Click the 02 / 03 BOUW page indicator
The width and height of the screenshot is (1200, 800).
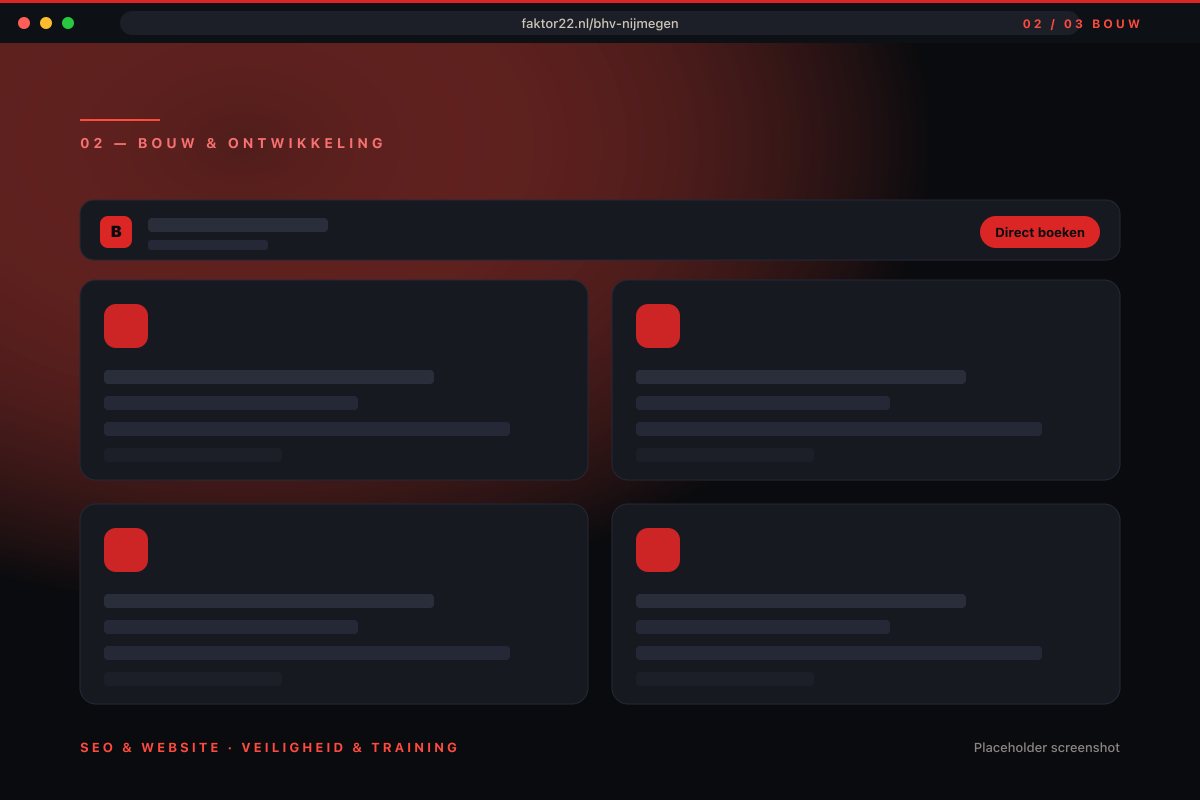(x=1082, y=24)
